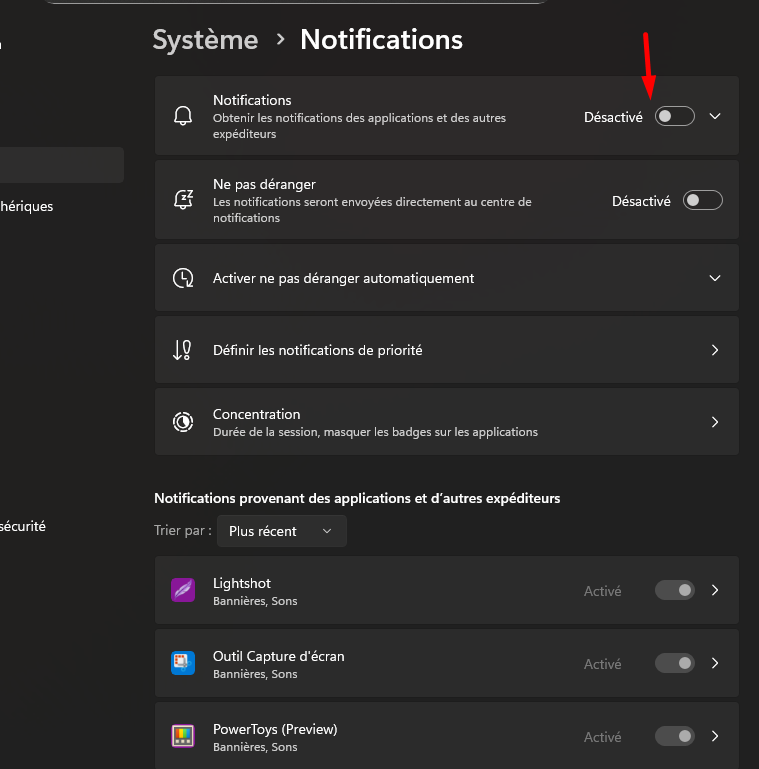Toggle Outil Capture d'écran notifications switch
This screenshot has height=769, width=759.
tap(675, 663)
